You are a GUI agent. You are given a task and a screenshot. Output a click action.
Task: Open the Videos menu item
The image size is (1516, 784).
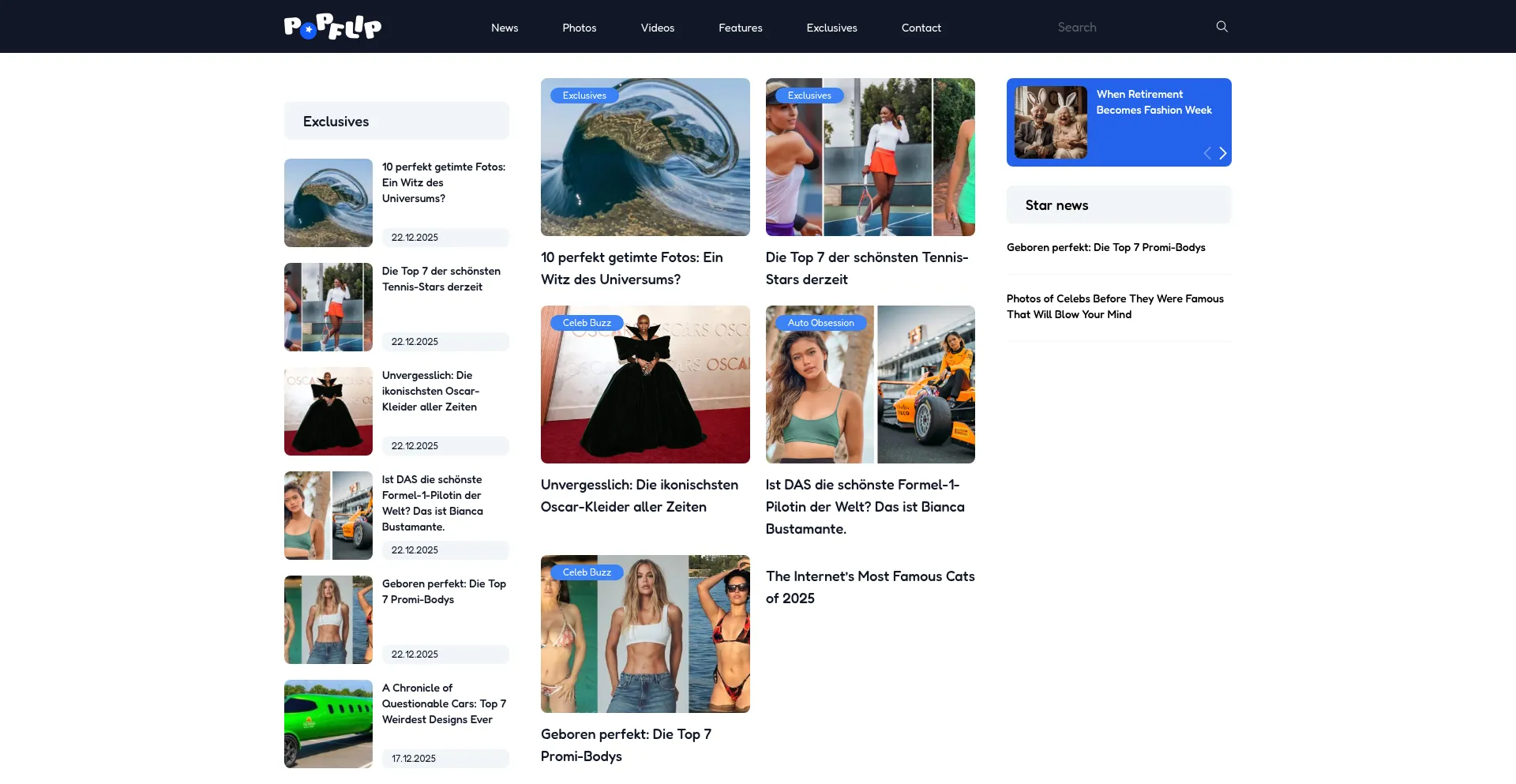pyautogui.click(x=657, y=28)
